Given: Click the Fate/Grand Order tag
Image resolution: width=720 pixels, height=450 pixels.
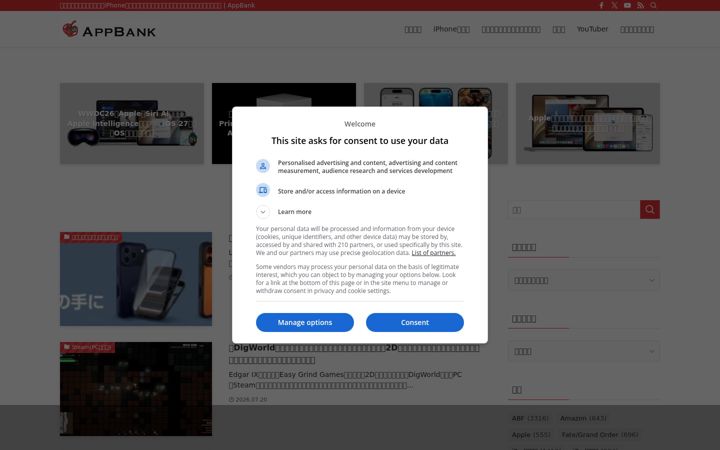Looking at the screenshot, I should click(x=600, y=434).
